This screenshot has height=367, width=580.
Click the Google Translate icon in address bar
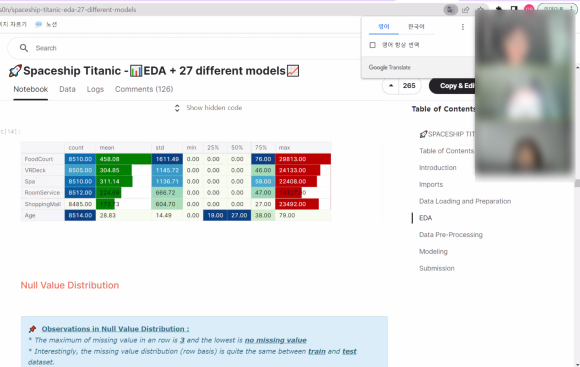pos(451,10)
